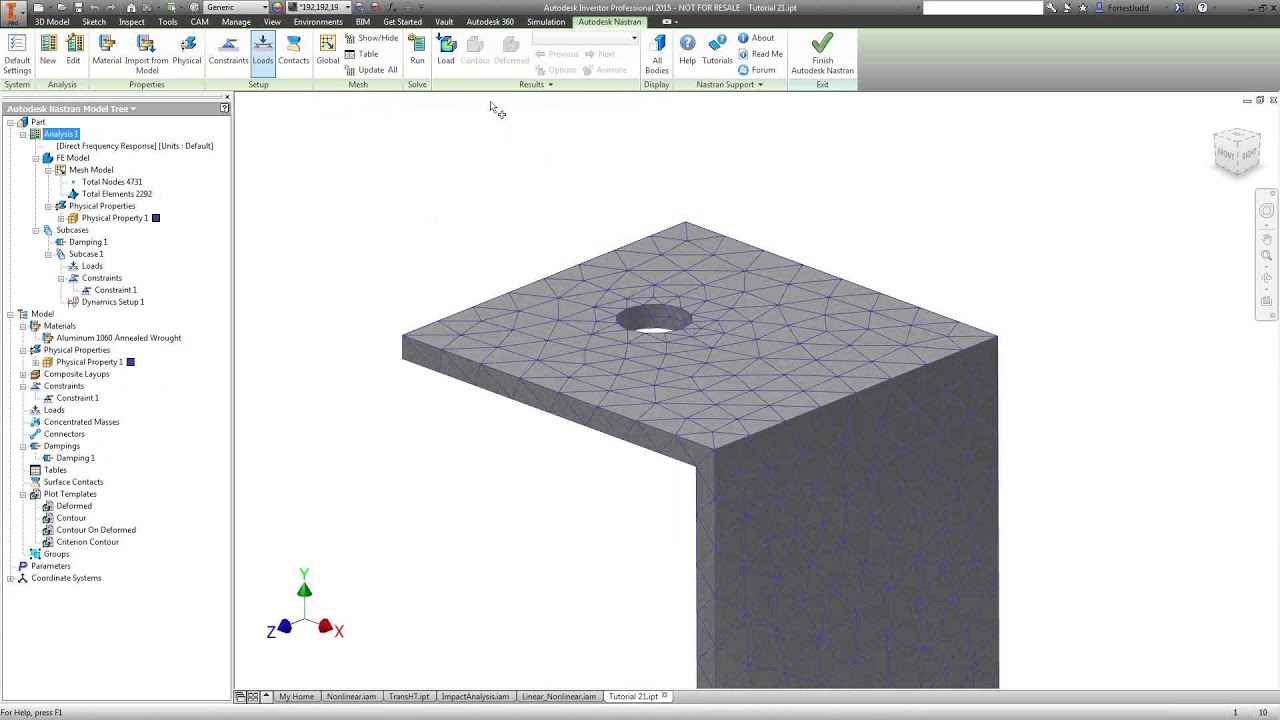This screenshot has width=1280, height=720.
Task: Collapse the Mesh Model node
Action: click(x=48, y=170)
